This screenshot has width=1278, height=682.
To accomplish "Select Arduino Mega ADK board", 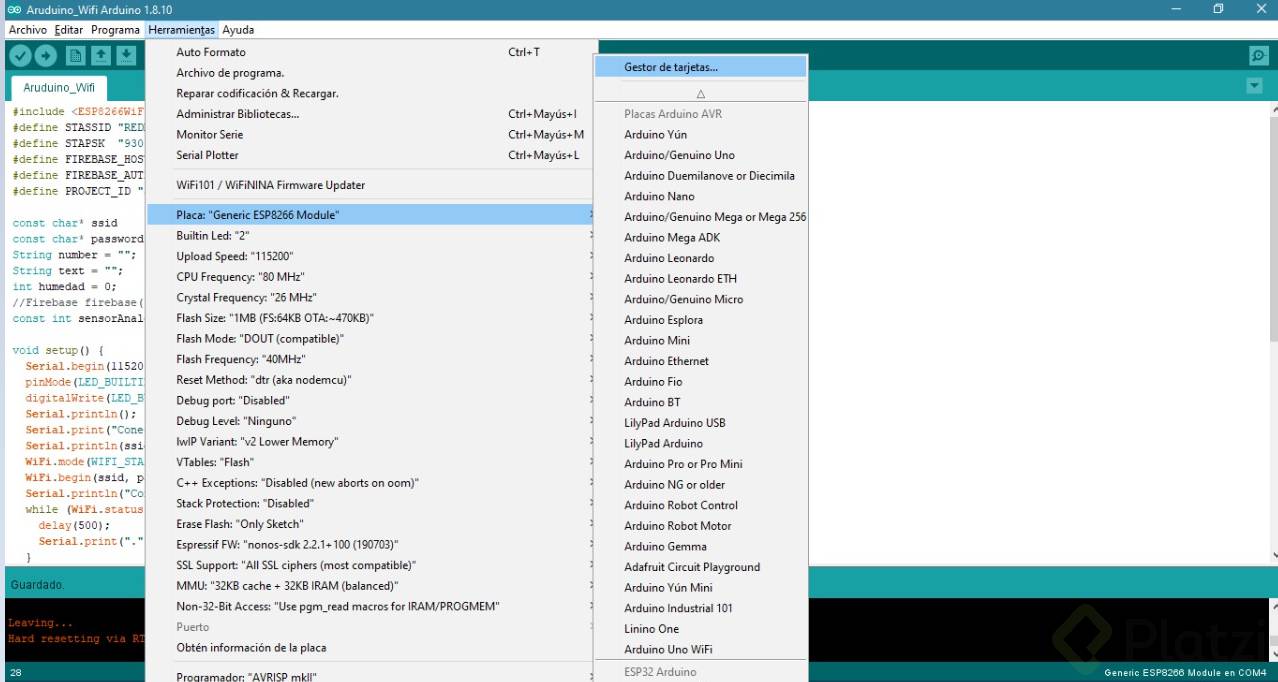I will [700, 237].
